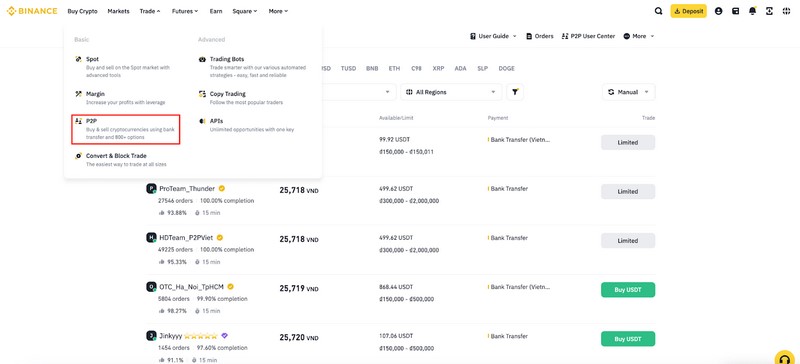Select P2P in the Trade menu
Screen dimensions: 800x364
pos(126,129)
